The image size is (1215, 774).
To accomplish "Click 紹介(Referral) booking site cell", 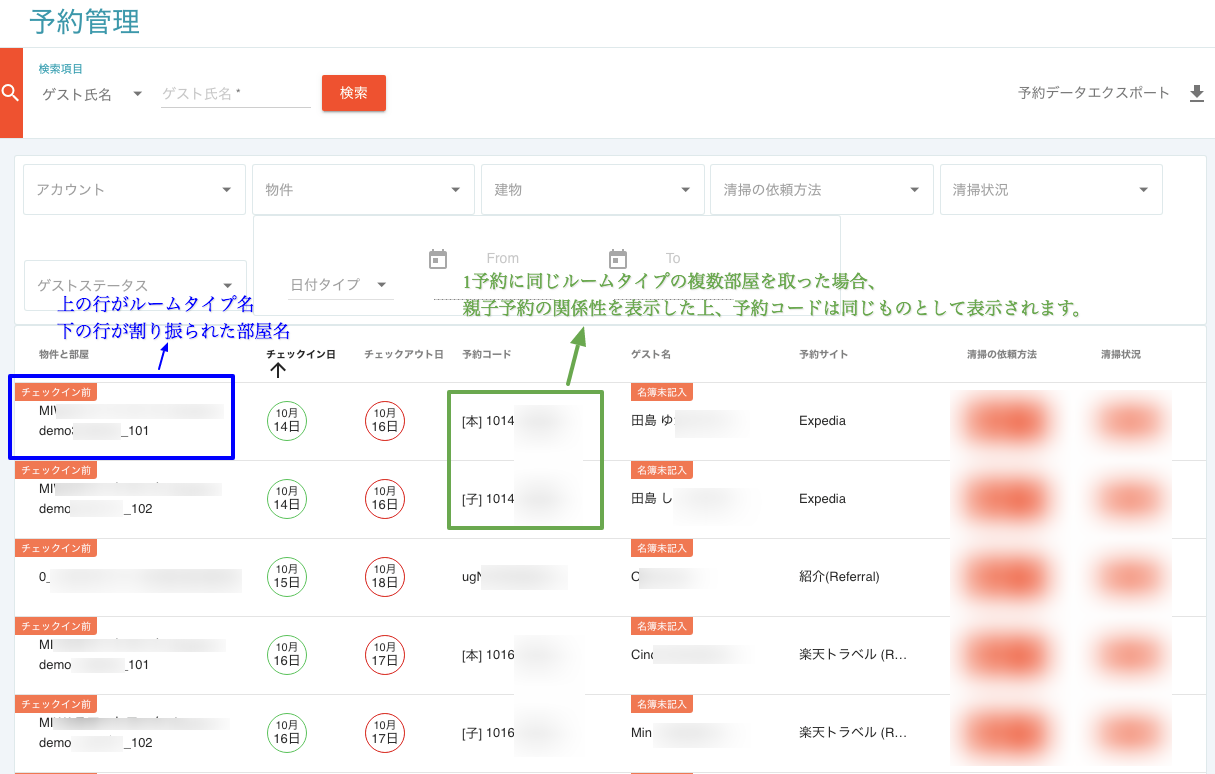I will 839,577.
